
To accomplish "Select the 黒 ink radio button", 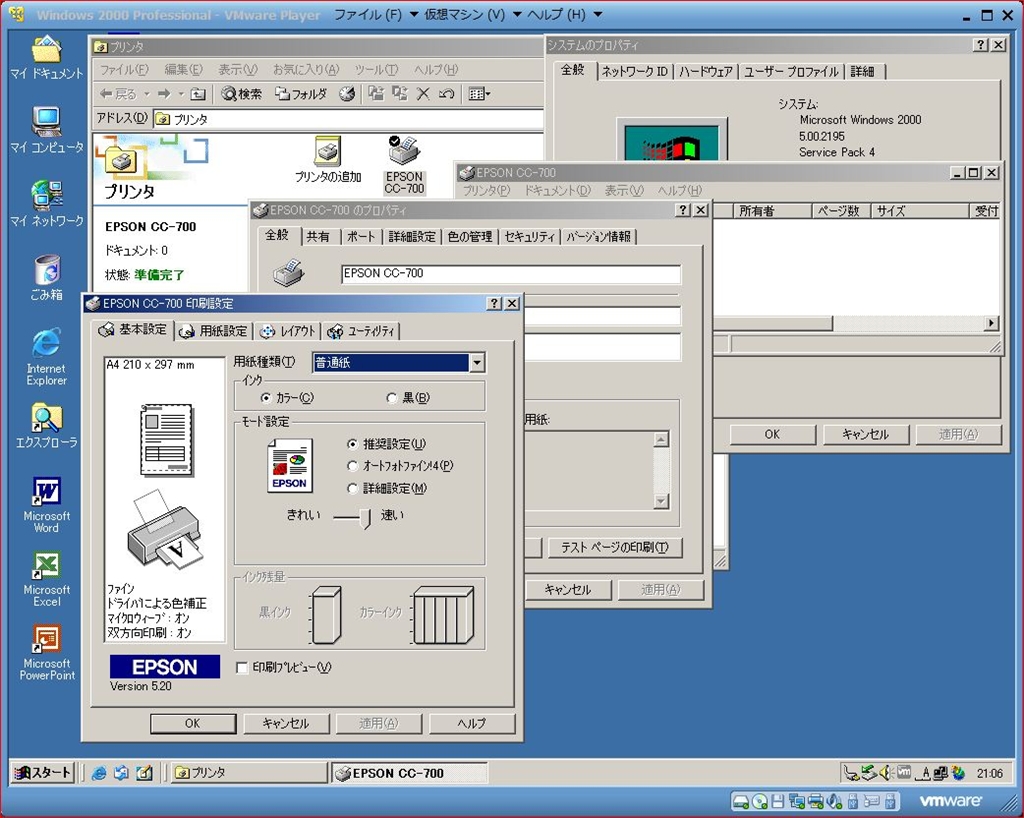I will [x=392, y=398].
